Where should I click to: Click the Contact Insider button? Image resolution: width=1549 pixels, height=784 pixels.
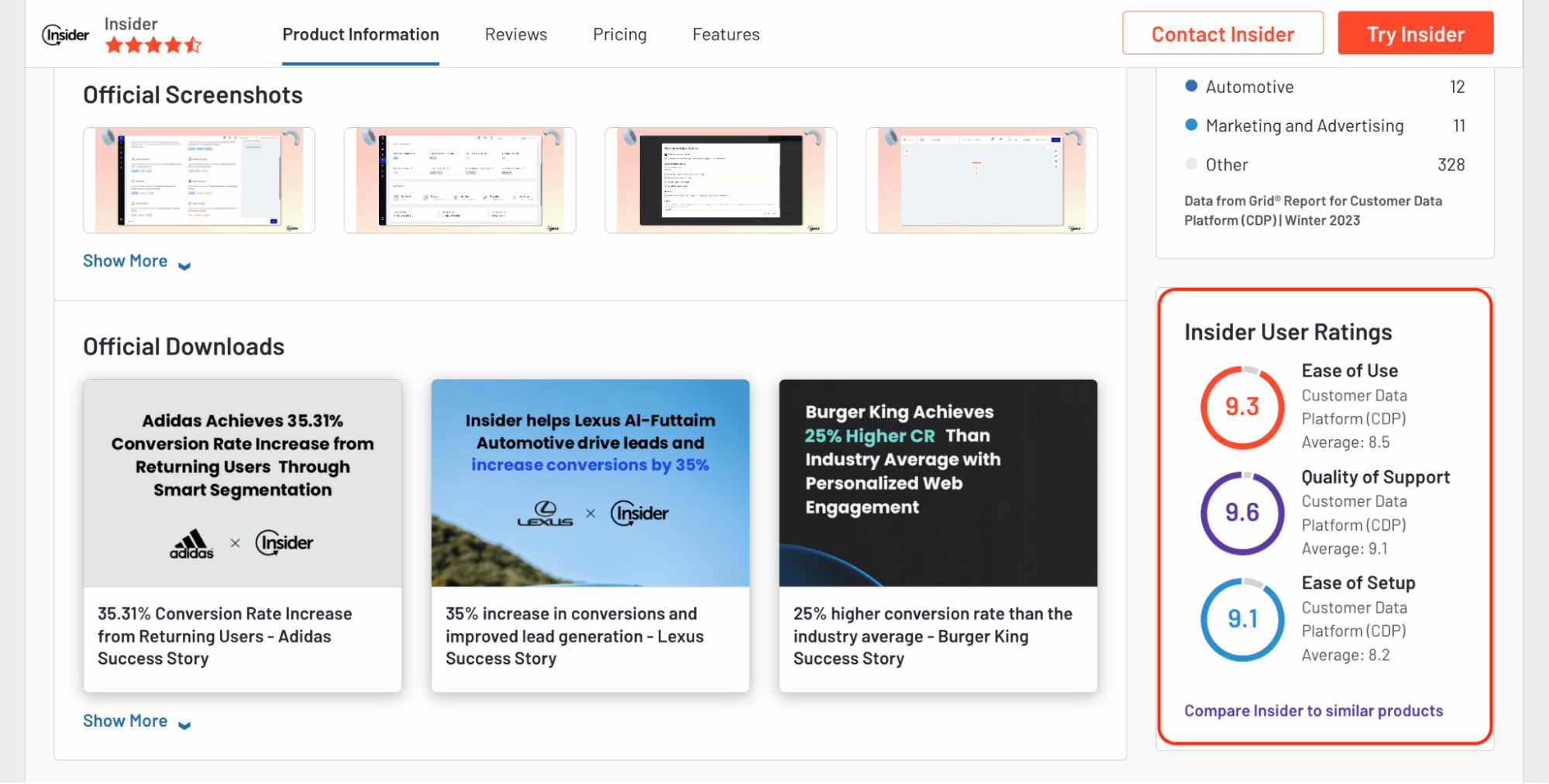1223,33
